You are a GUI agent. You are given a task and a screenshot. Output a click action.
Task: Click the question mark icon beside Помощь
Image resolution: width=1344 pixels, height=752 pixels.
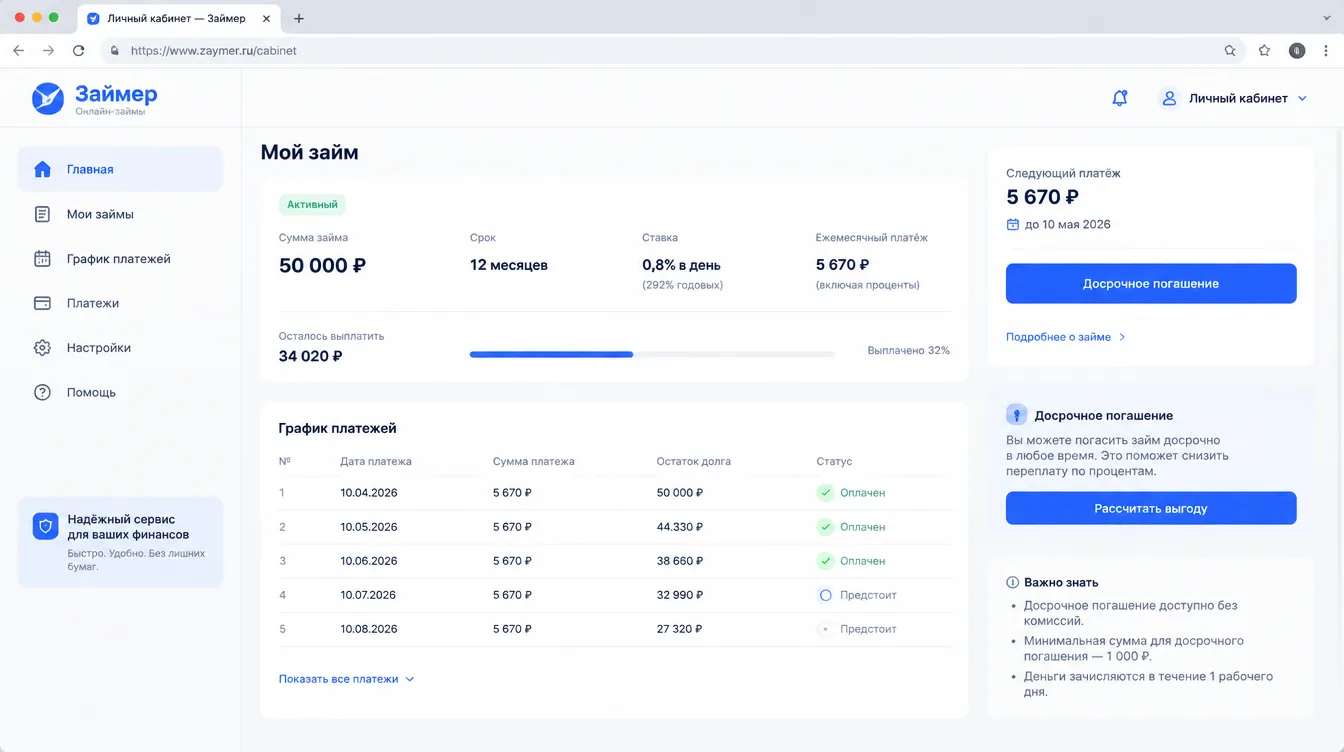(x=42, y=392)
